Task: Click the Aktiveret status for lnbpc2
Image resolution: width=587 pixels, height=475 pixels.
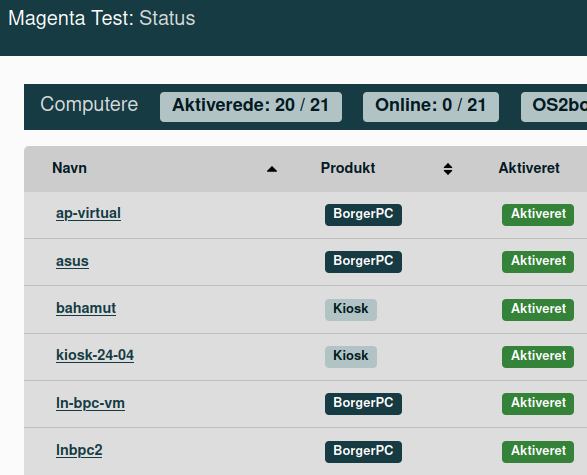Action: 538,451
